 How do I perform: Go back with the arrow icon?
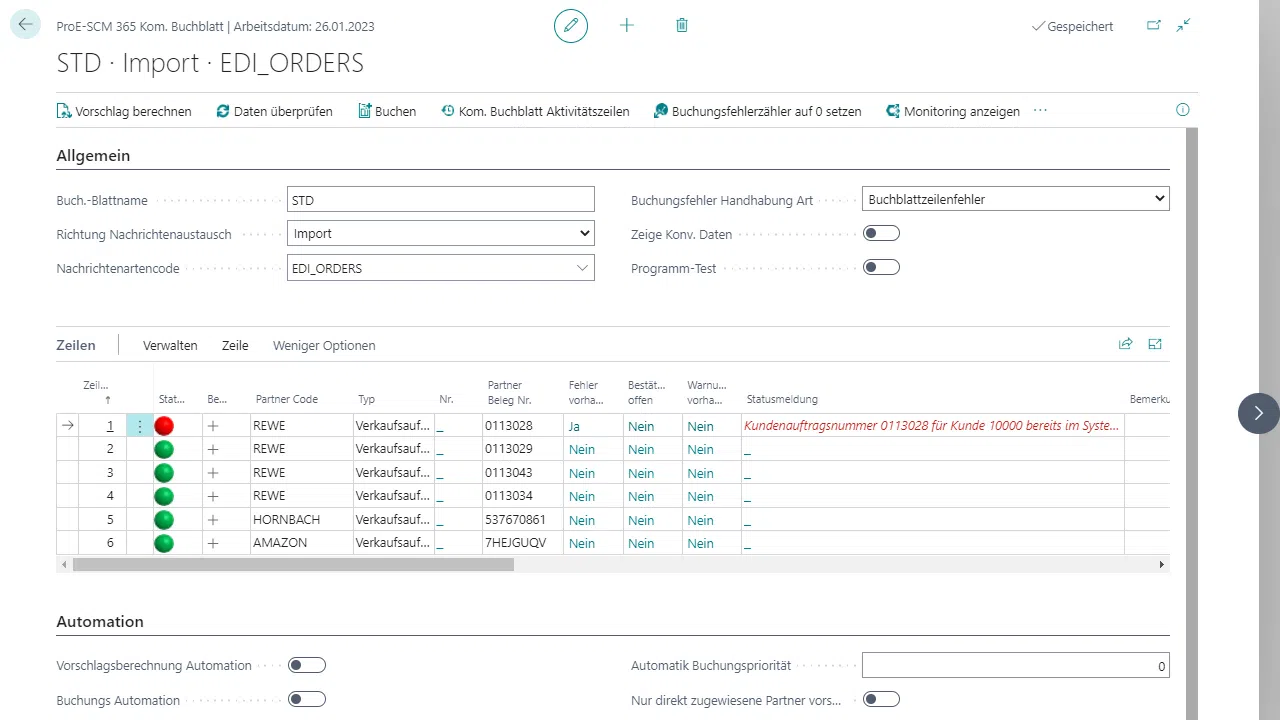(25, 25)
